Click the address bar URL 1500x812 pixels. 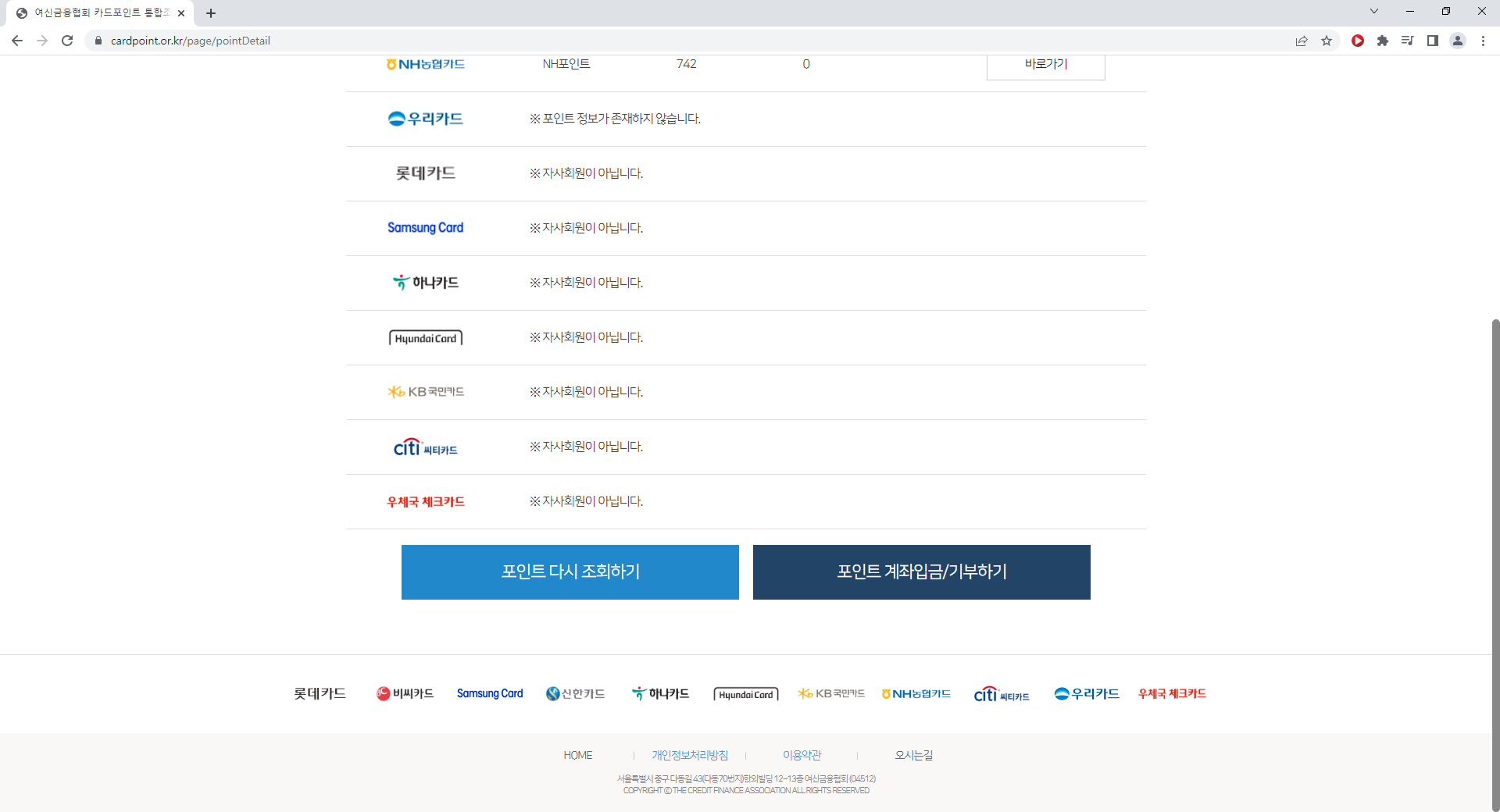[191, 41]
